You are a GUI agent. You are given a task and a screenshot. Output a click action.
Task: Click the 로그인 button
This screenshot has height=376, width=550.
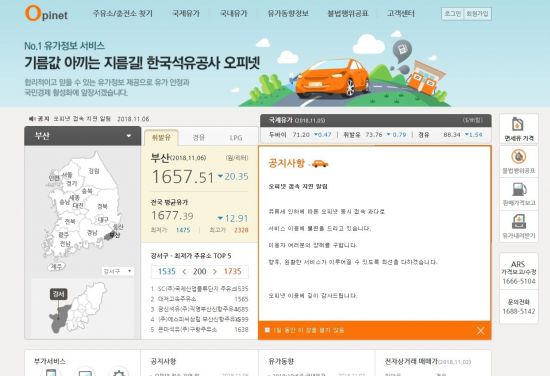pos(453,14)
